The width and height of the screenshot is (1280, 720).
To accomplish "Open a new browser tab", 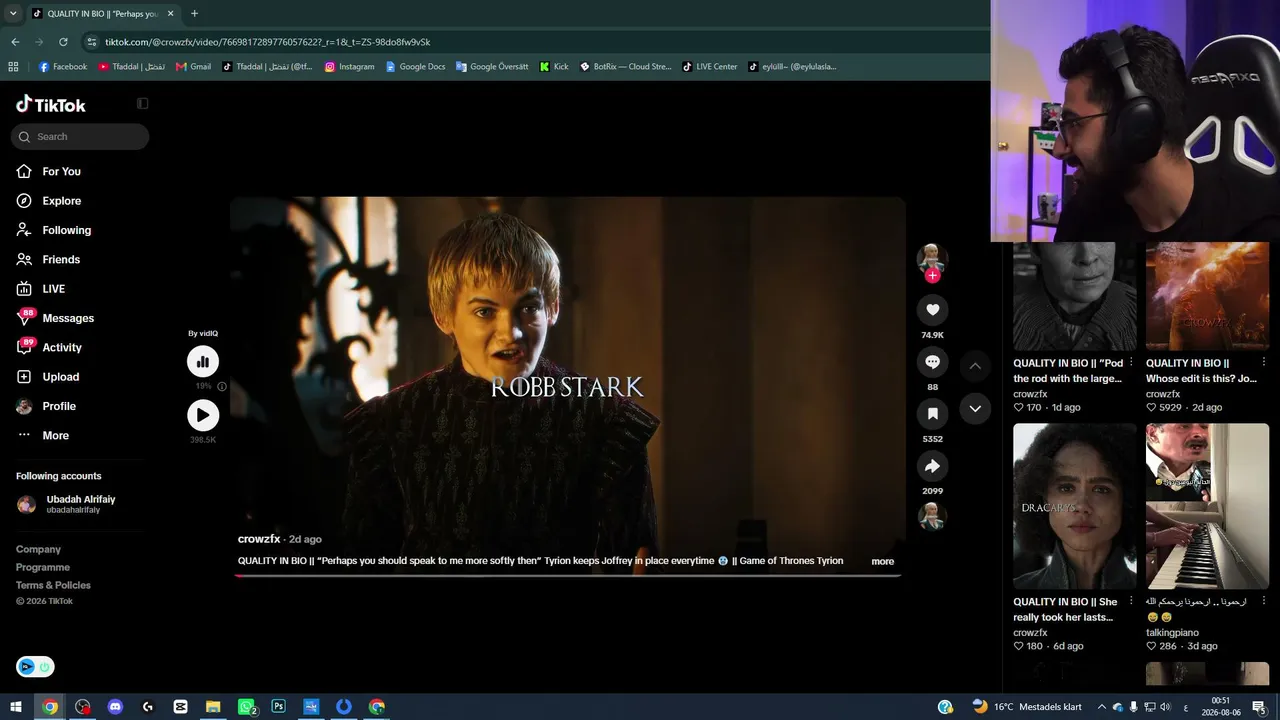I will [x=194, y=14].
